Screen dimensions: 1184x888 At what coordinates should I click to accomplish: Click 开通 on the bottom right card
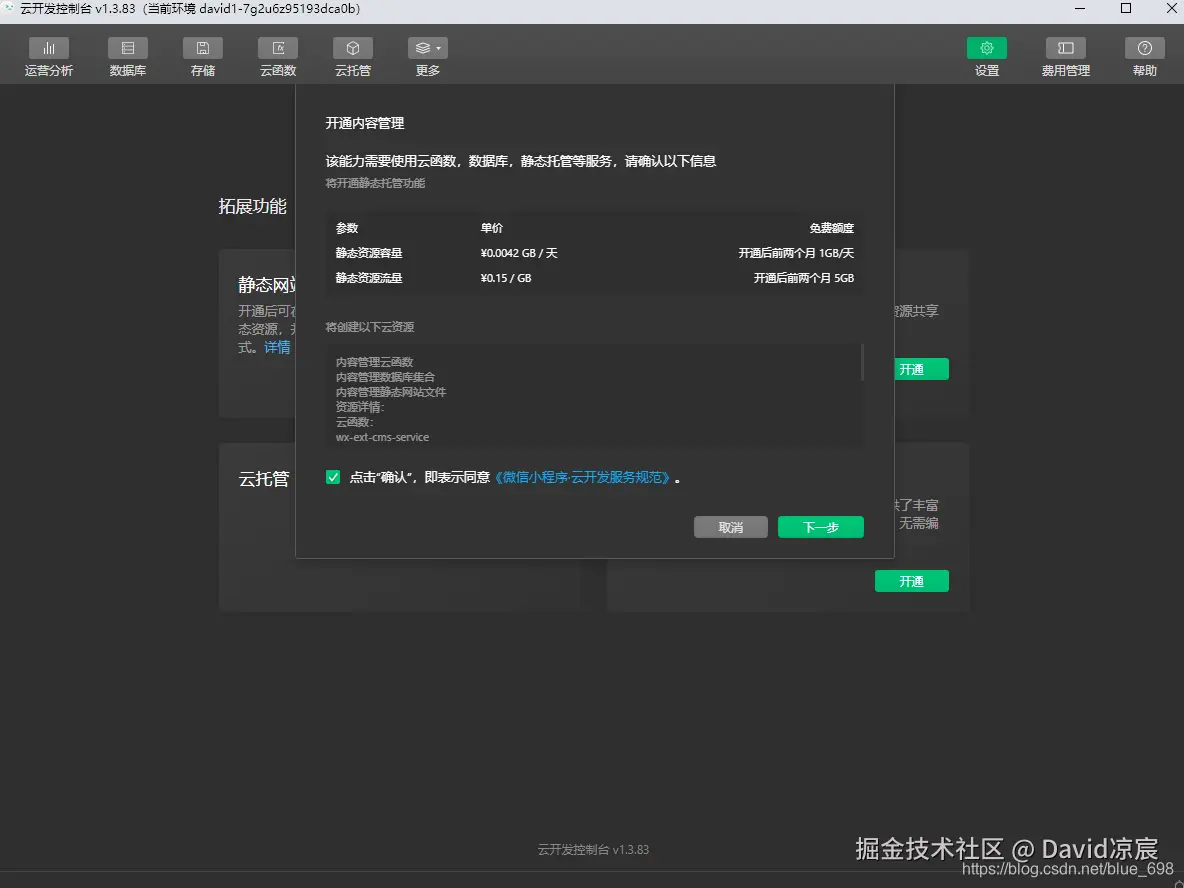(911, 580)
